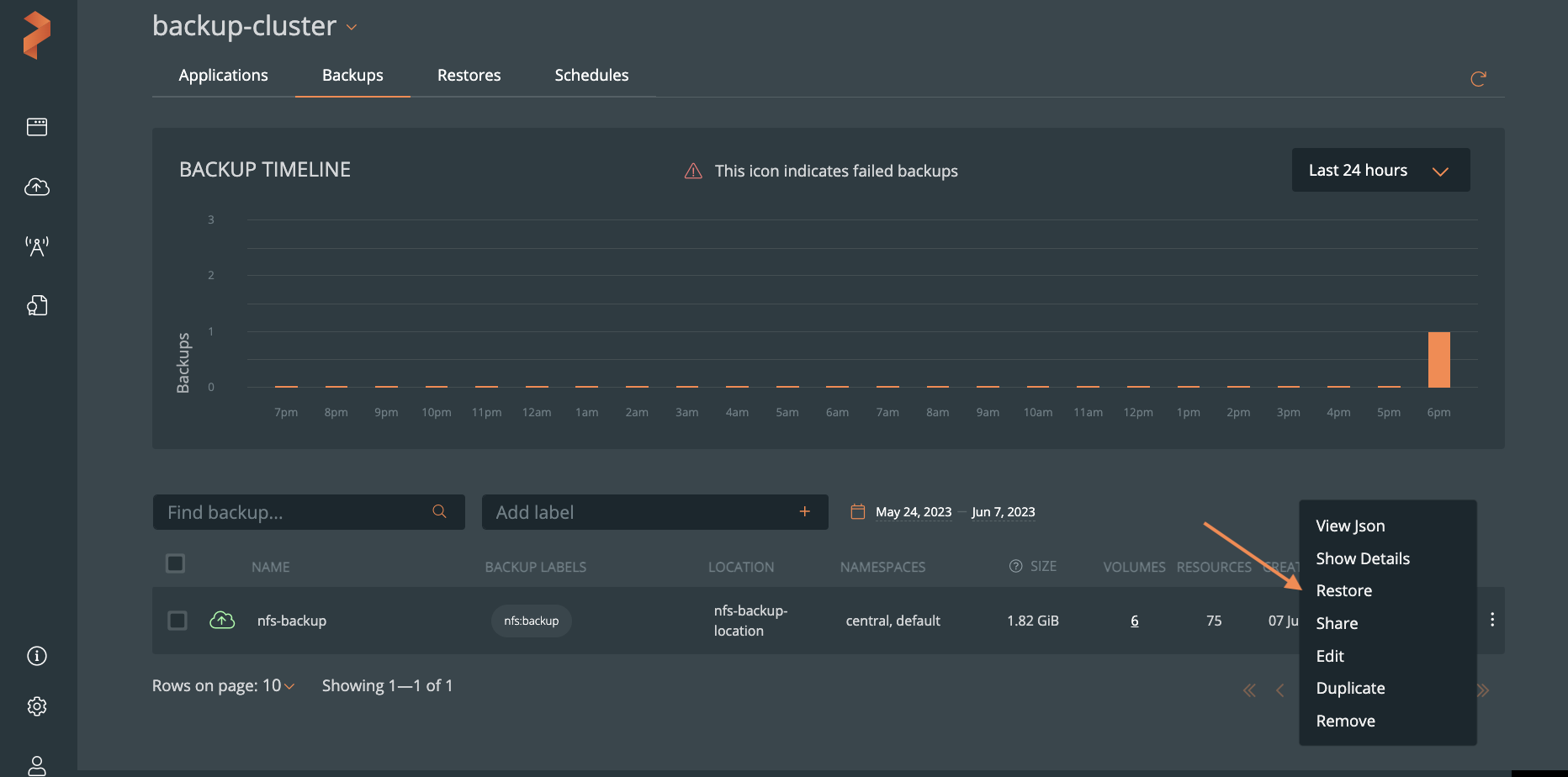This screenshot has width=1568, height=777.
Task: Click the info icon in sidebar
Action: (37, 656)
